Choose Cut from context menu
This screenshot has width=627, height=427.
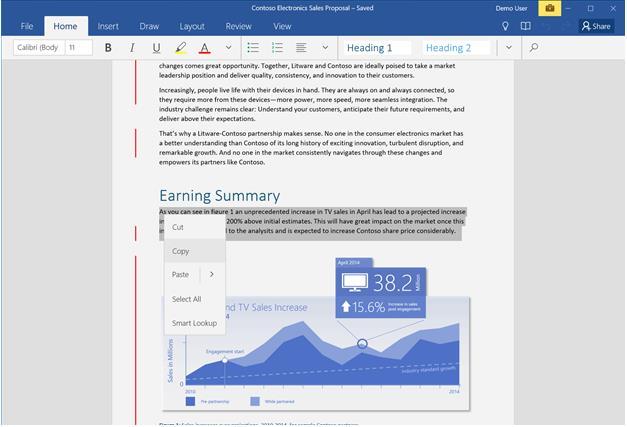(x=195, y=227)
